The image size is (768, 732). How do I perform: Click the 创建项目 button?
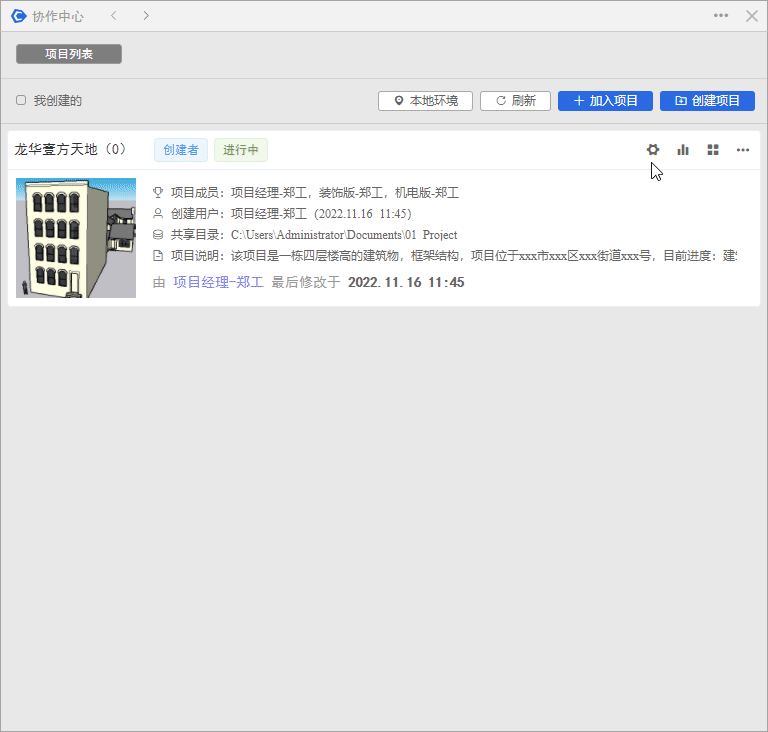(707, 101)
